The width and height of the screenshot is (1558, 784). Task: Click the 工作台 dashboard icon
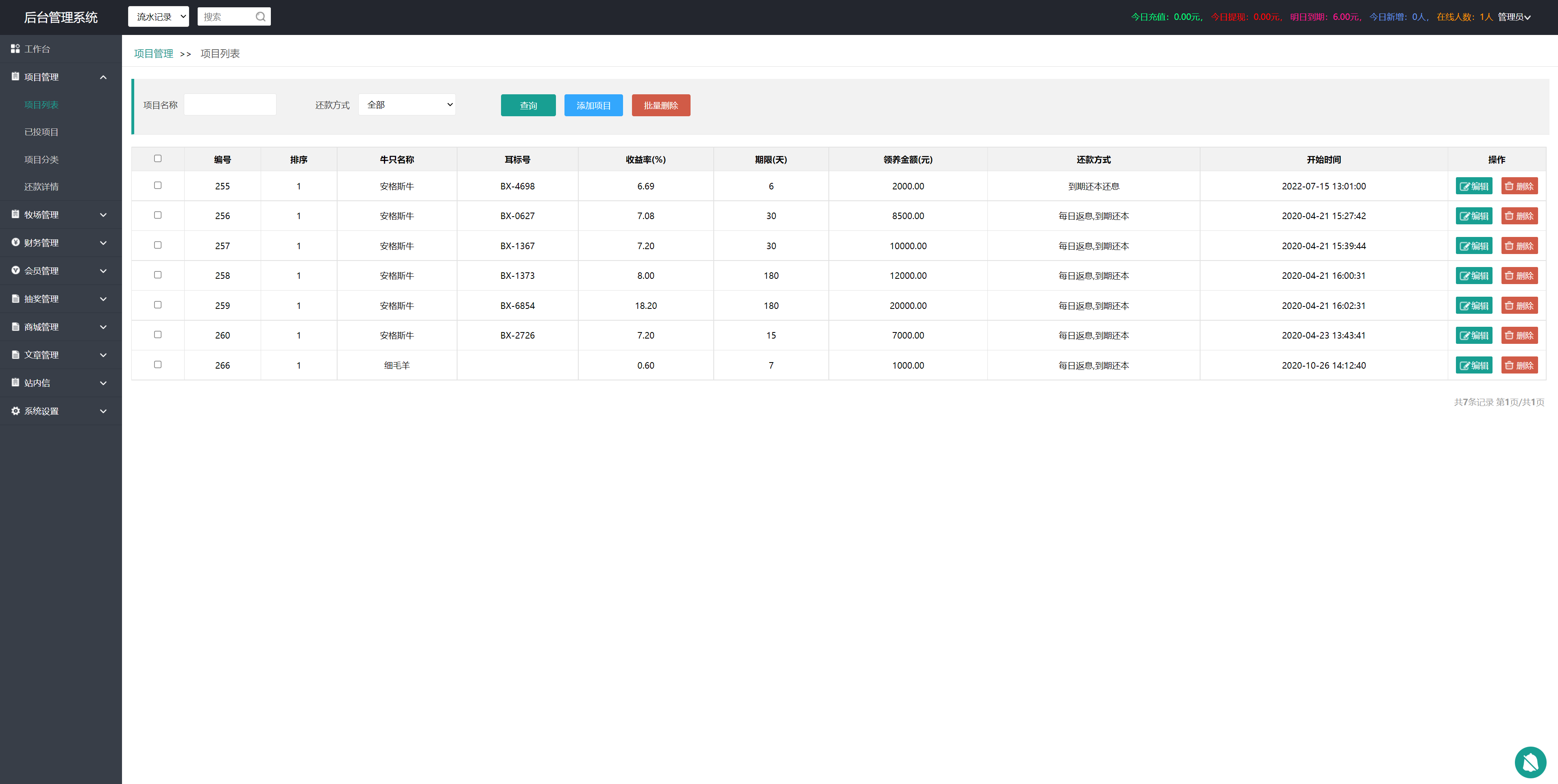pyautogui.click(x=15, y=48)
